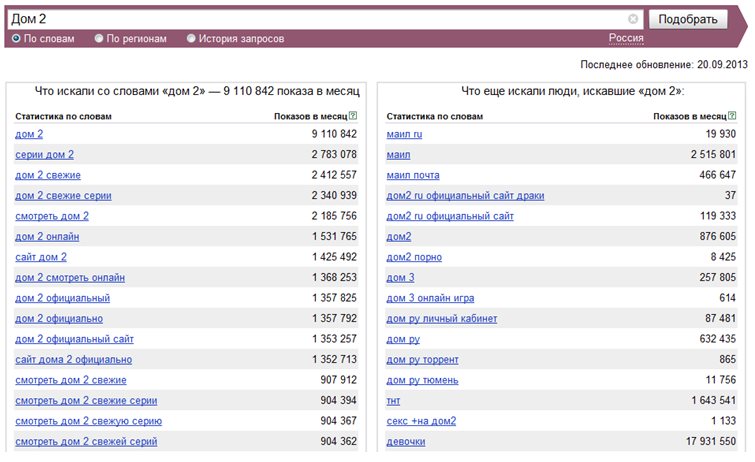Open the "дом 2" keyword link
This screenshot has height=462, width=755.
tap(29, 134)
